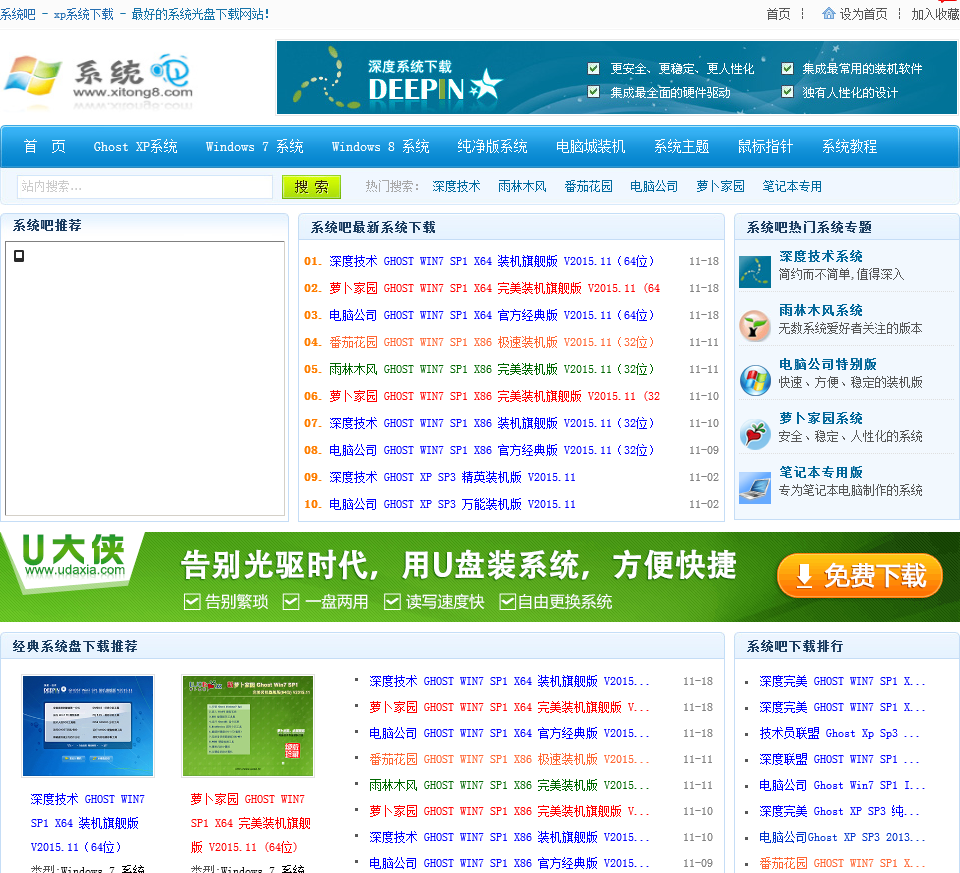Open the Ghost XP系统 nav item
Screen dimensions: 960x873
(135, 147)
